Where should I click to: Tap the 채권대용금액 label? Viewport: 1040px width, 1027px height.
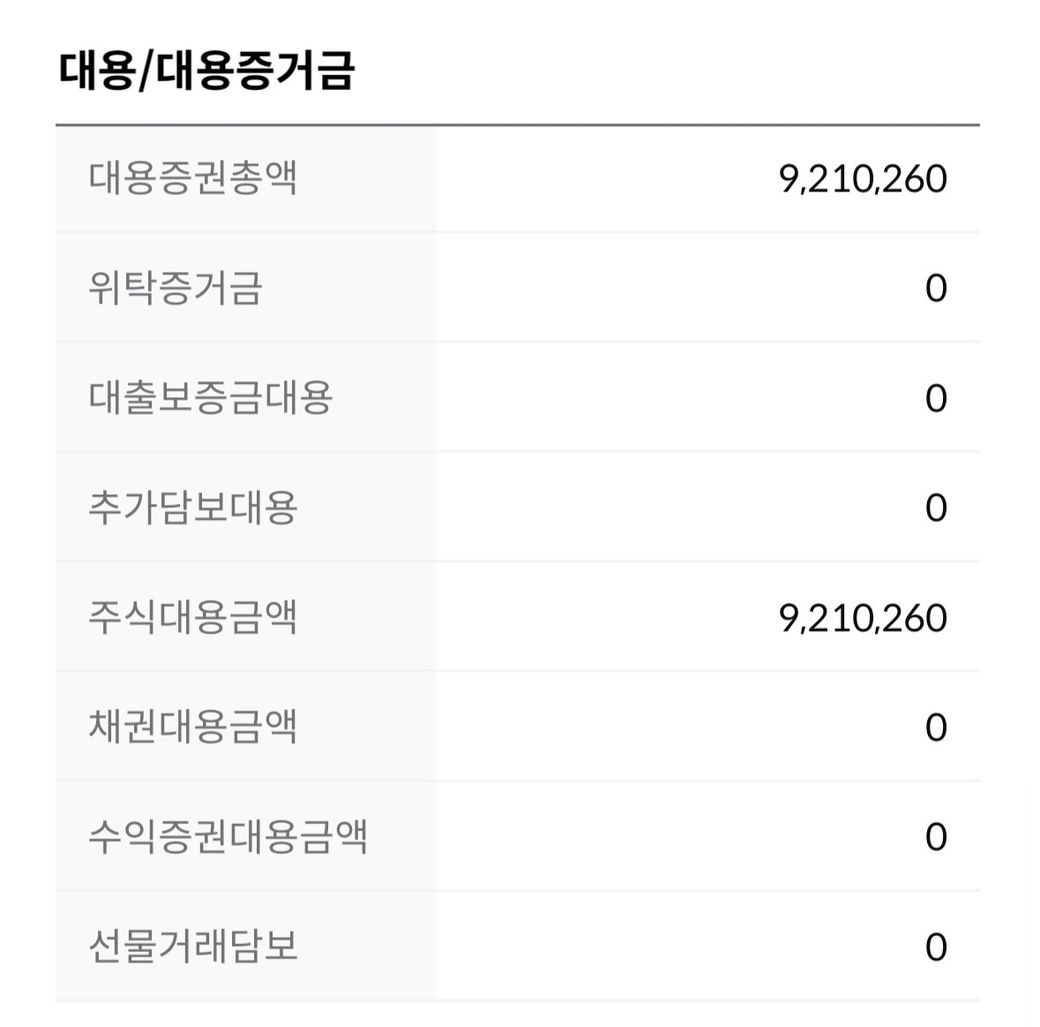pyautogui.click(x=193, y=727)
